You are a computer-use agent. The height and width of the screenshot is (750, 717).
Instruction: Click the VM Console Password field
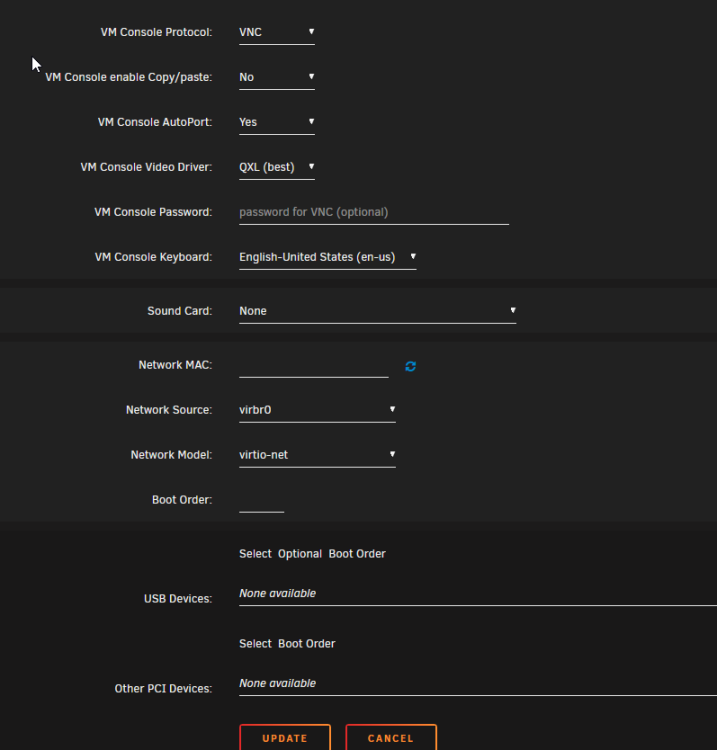click(374, 212)
